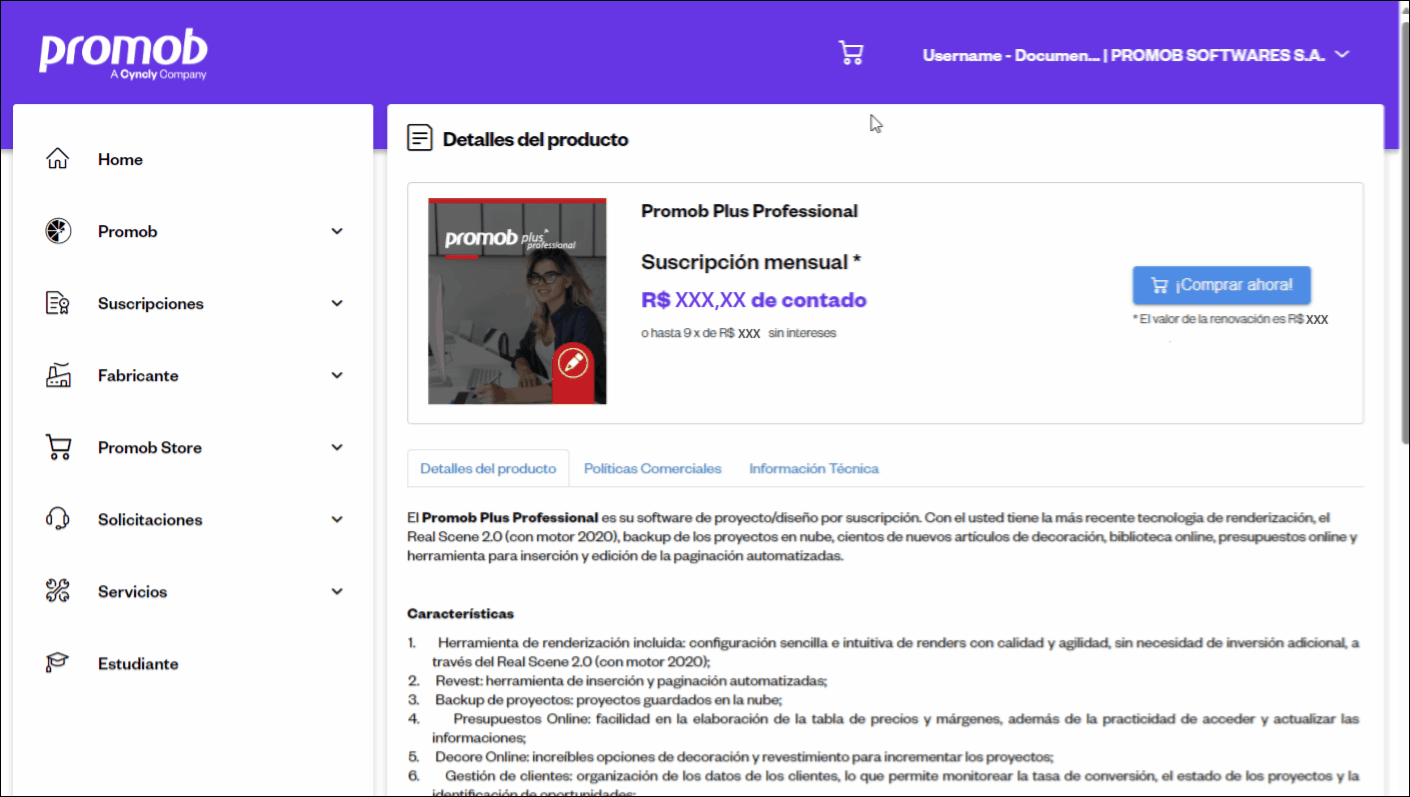Click the pencil edit badge on product image

573,363
